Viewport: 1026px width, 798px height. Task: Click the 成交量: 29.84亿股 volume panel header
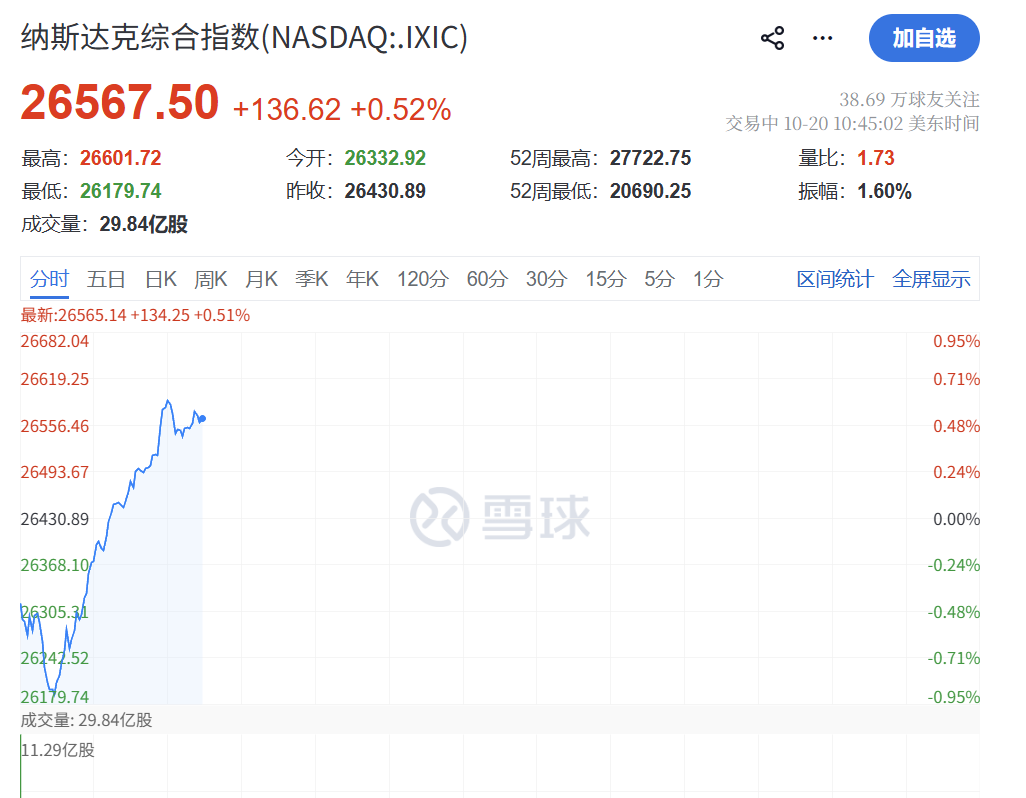86,720
